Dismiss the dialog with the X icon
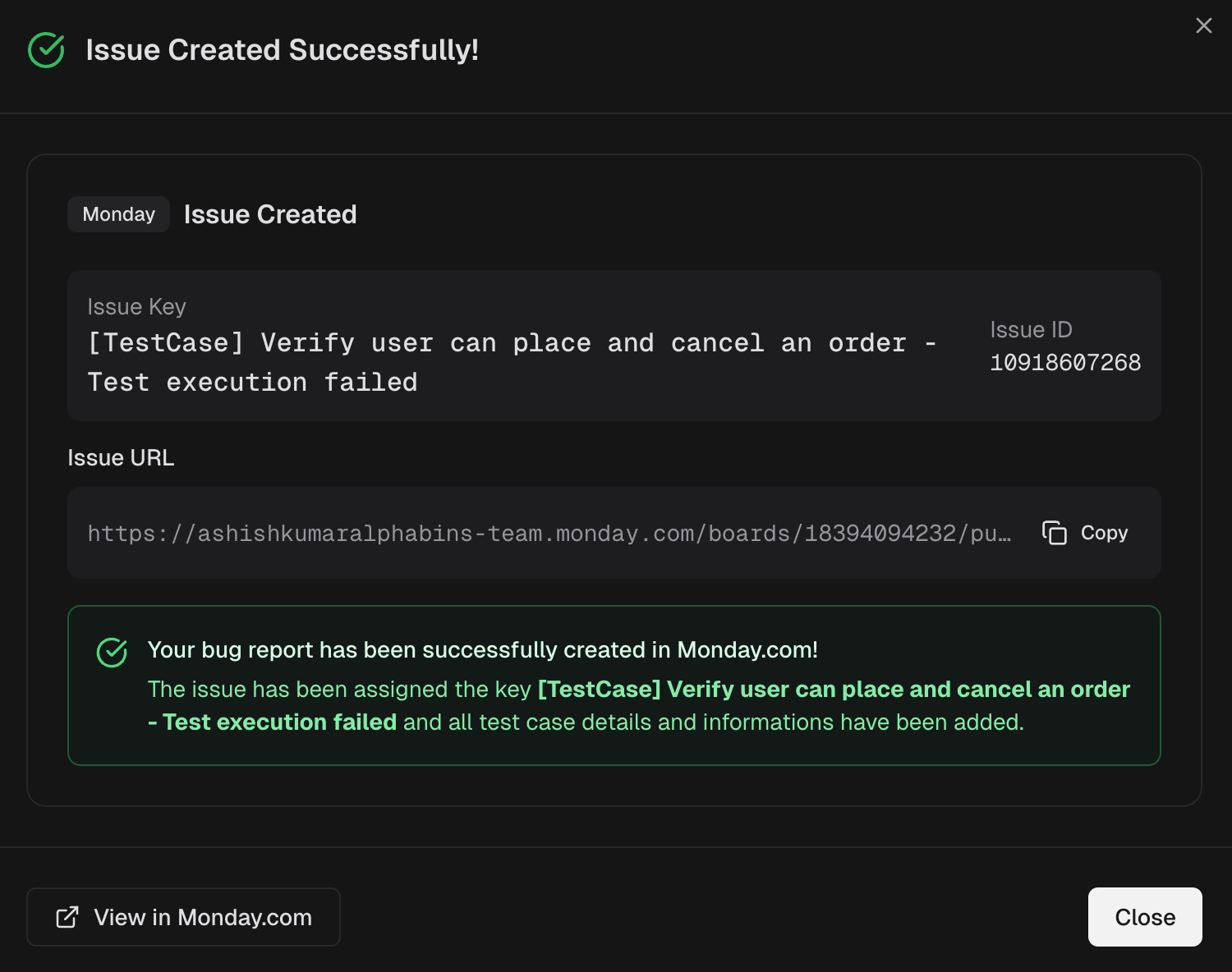The image size is (1232, 972). 1203,25
